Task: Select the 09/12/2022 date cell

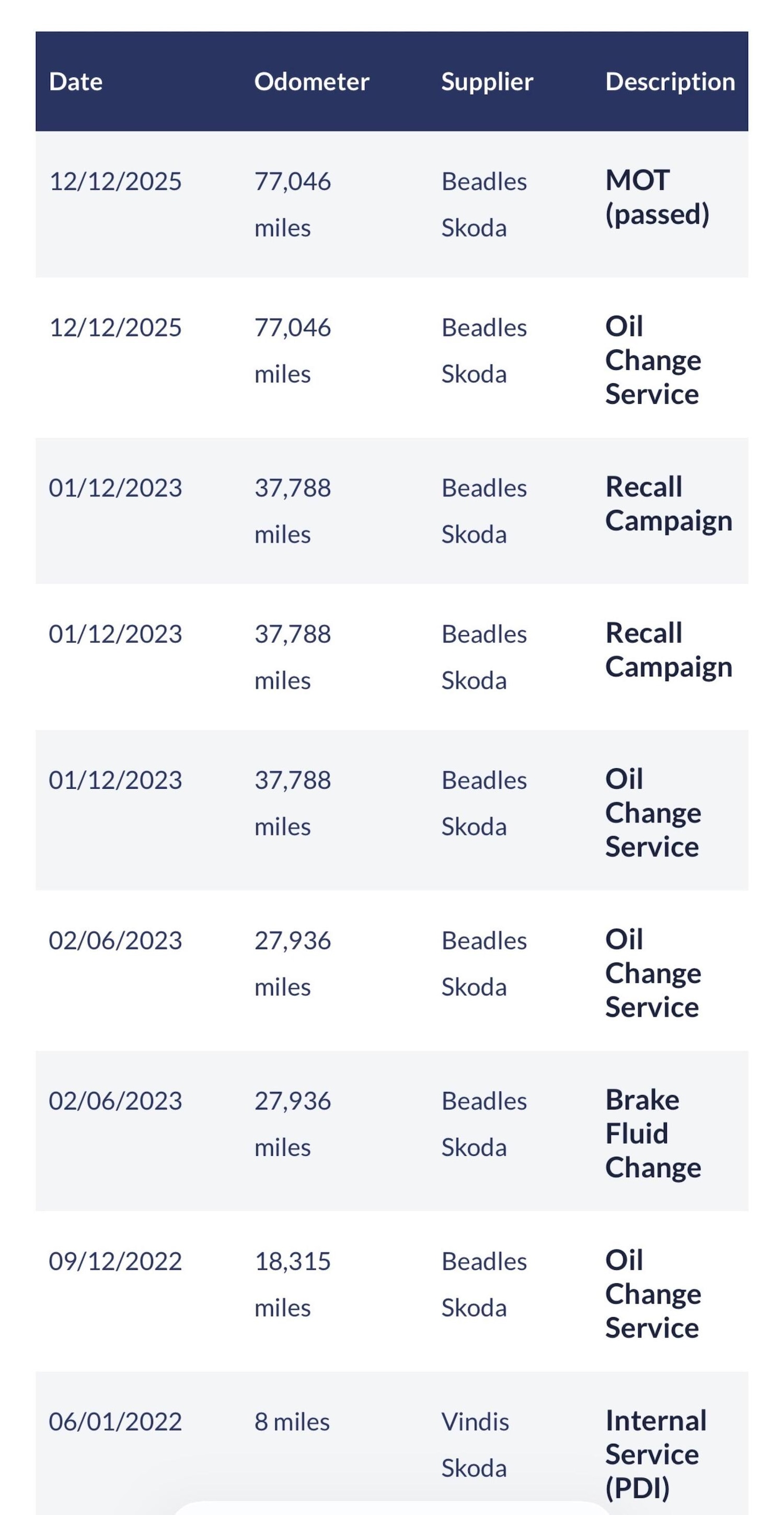Action: coord(115,1261)
